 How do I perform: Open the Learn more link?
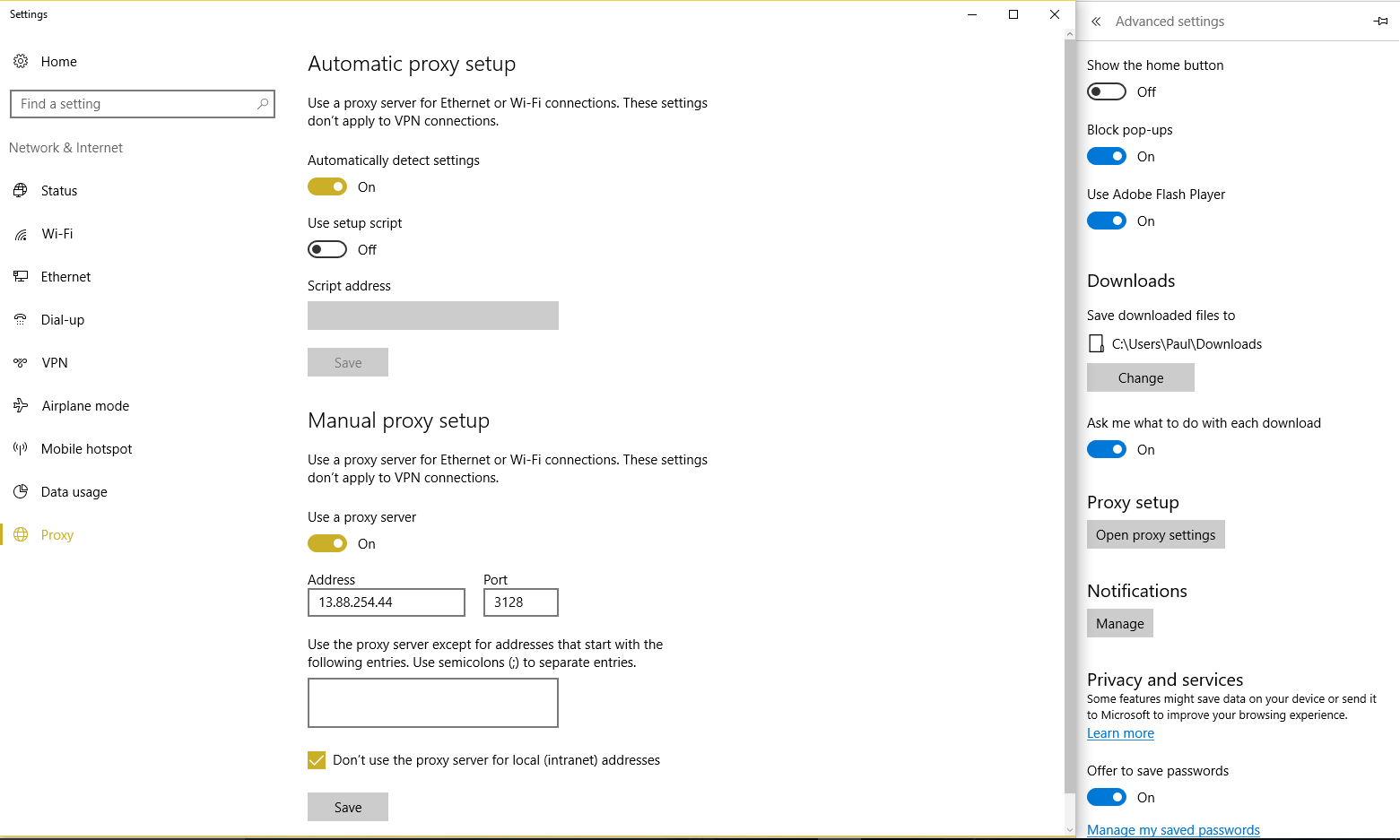click(1120, 733)
